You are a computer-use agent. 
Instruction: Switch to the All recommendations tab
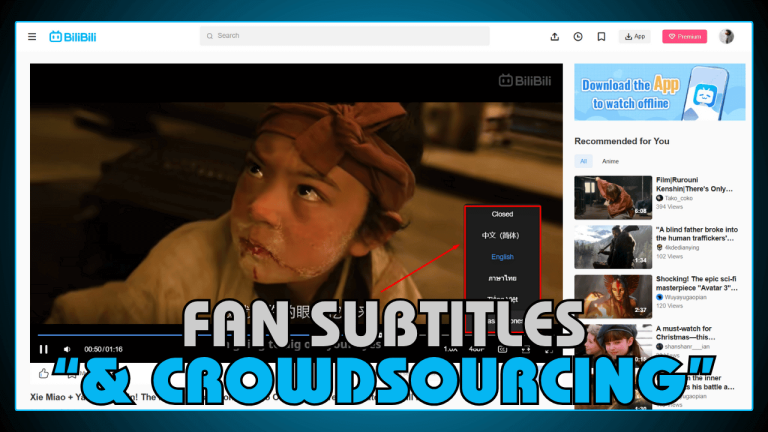pos(584,161)
